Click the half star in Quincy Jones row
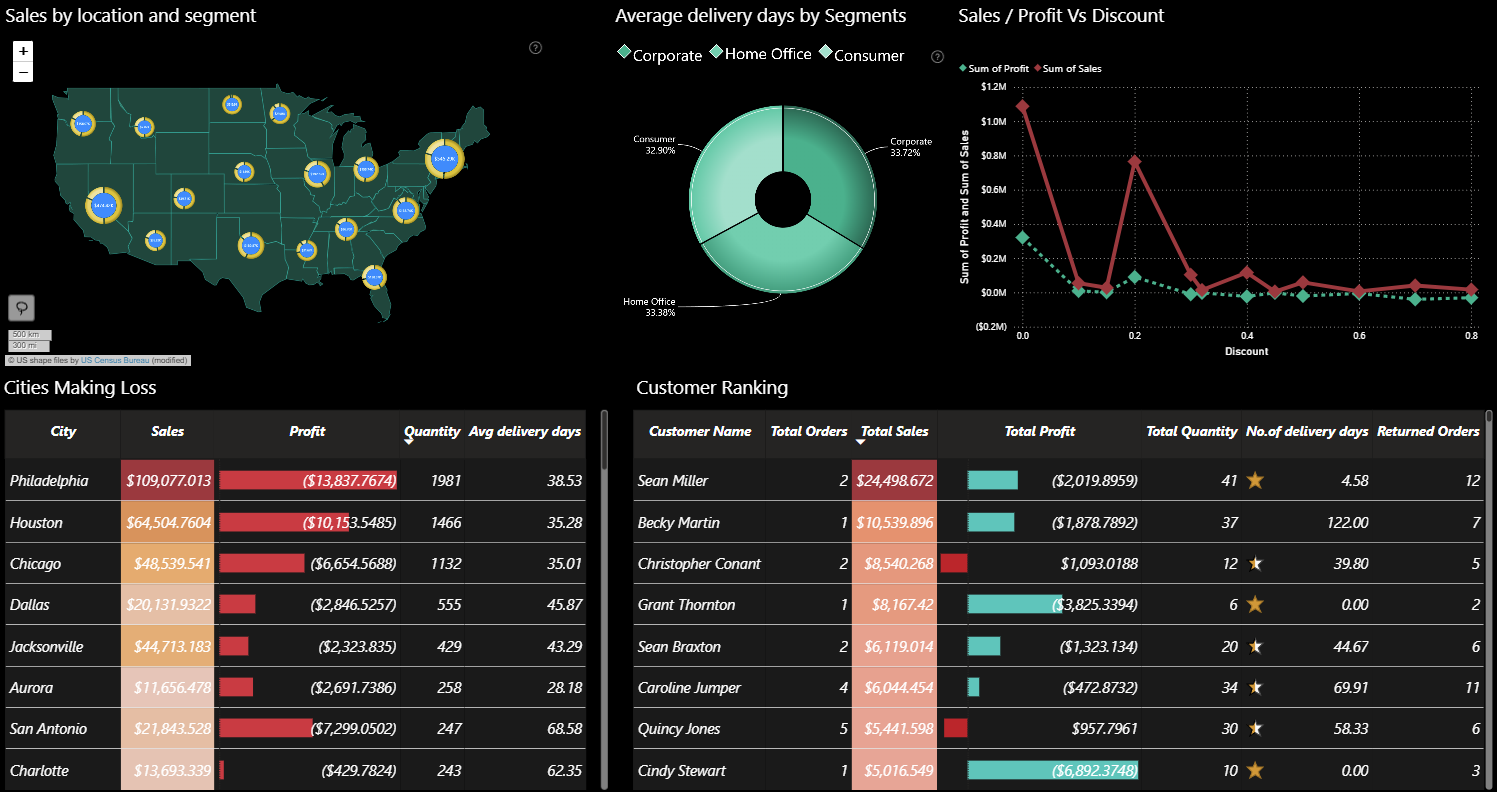Image resolution: width=1497 pixels, height=792 pixels. click(1255, 729)
